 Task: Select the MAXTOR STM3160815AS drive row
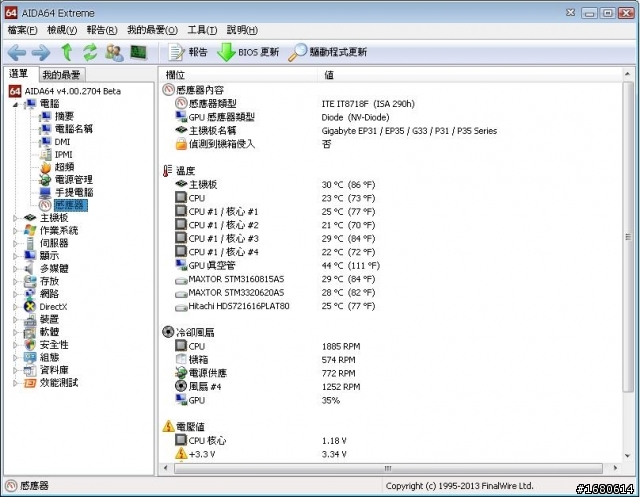[x=392, y=279]
